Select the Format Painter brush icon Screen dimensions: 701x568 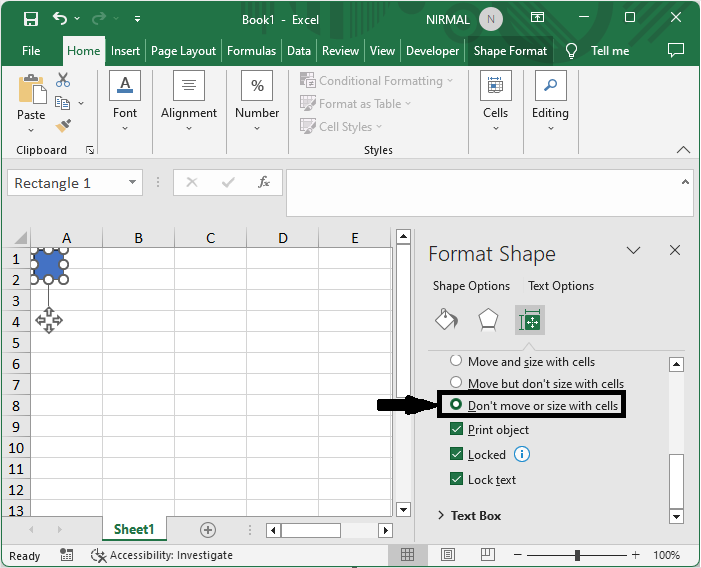(x=63, y=125)
